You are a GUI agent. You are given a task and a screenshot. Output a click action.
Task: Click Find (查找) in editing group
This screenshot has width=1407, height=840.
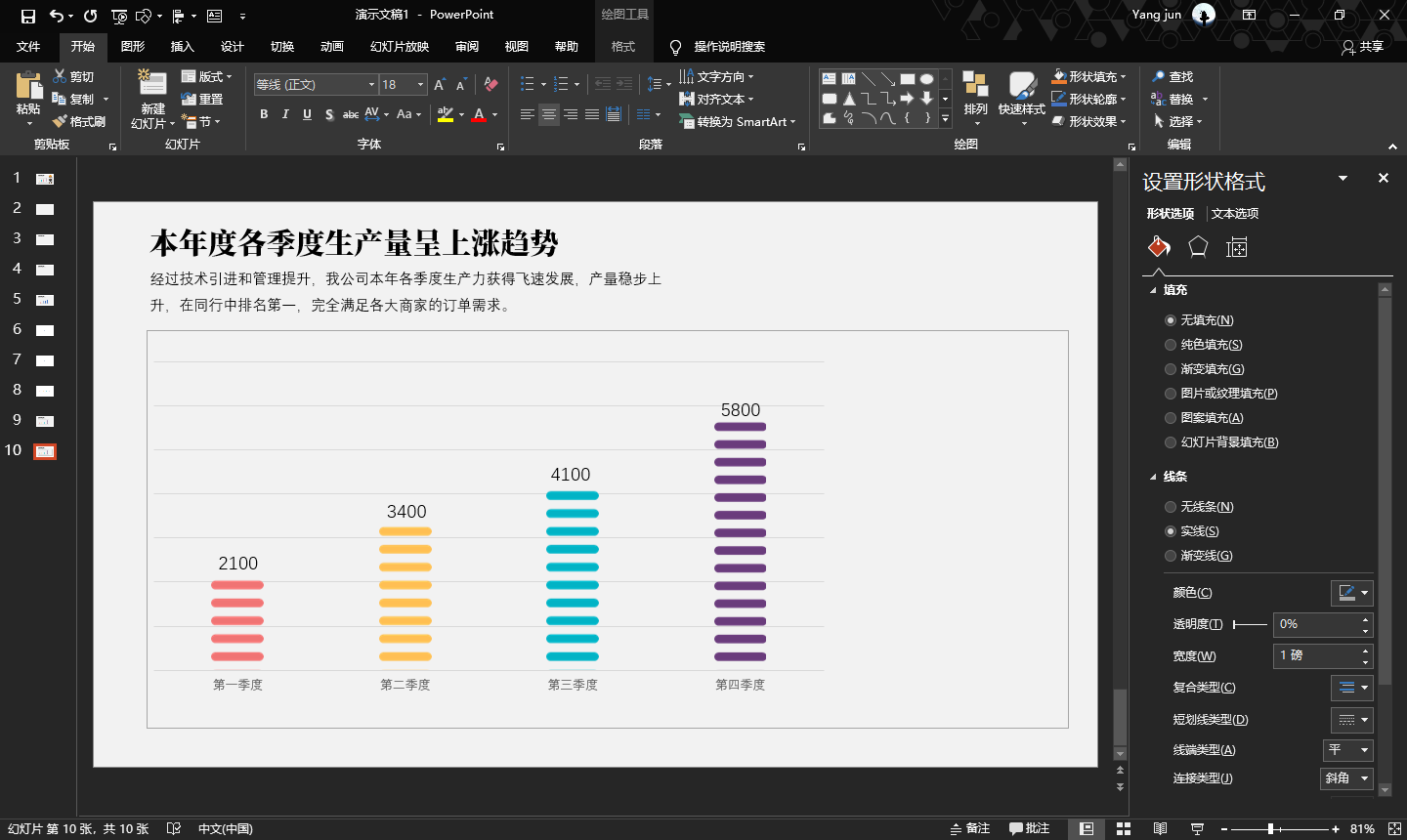(x=1172, y=76)
